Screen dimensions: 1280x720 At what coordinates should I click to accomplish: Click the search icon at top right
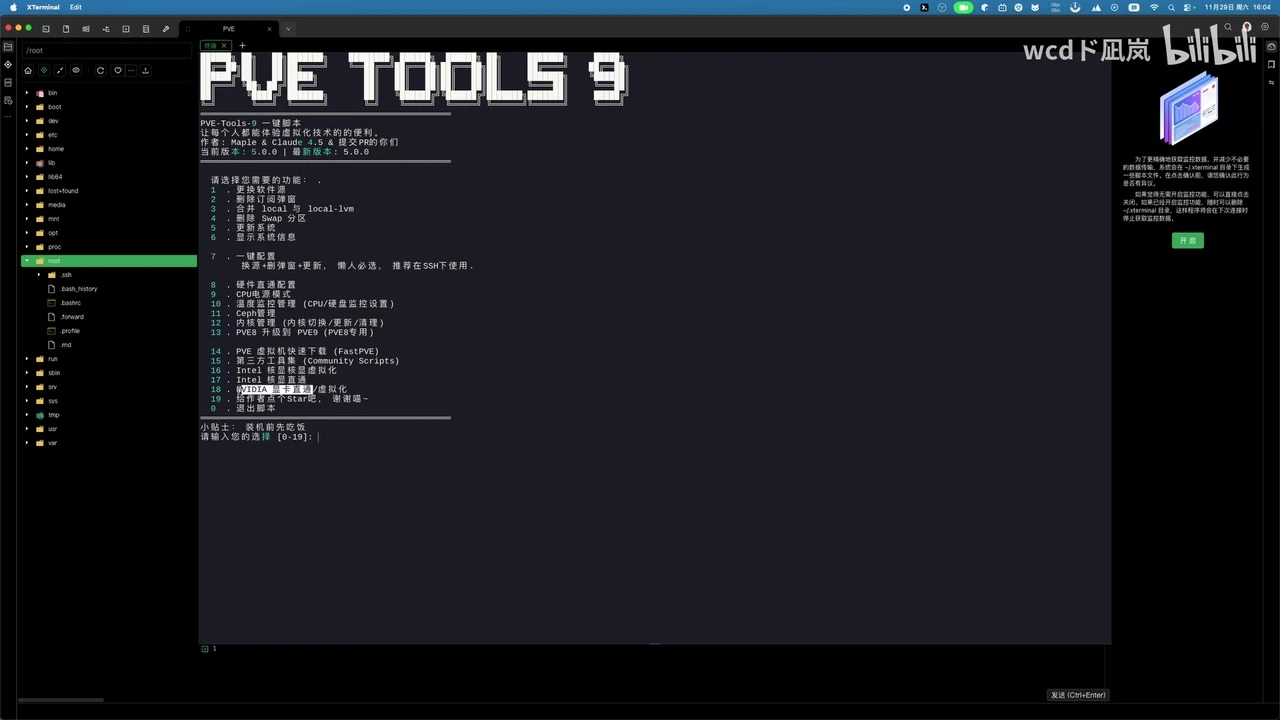(x=1228, y=27)
